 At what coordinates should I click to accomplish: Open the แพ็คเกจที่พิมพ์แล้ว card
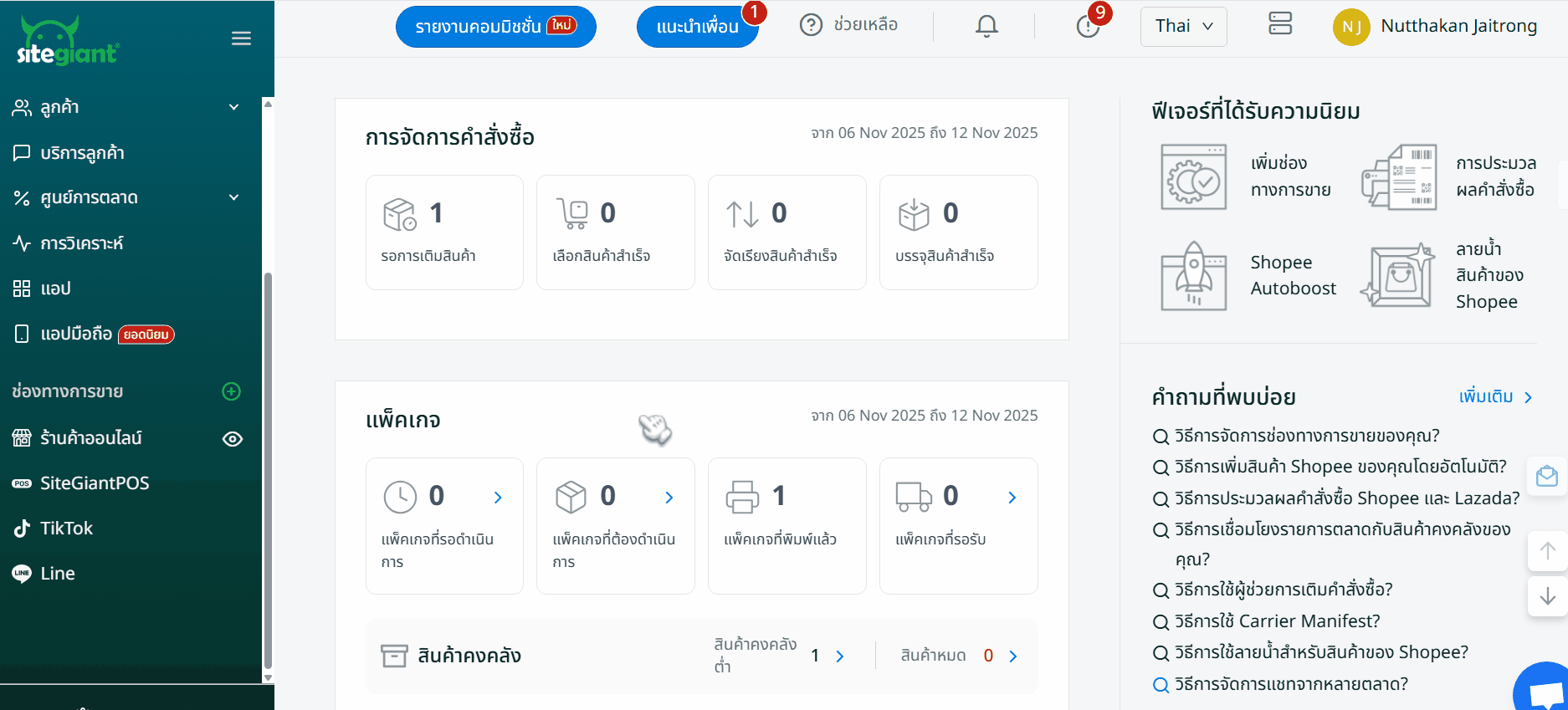(x=787, y=525)
